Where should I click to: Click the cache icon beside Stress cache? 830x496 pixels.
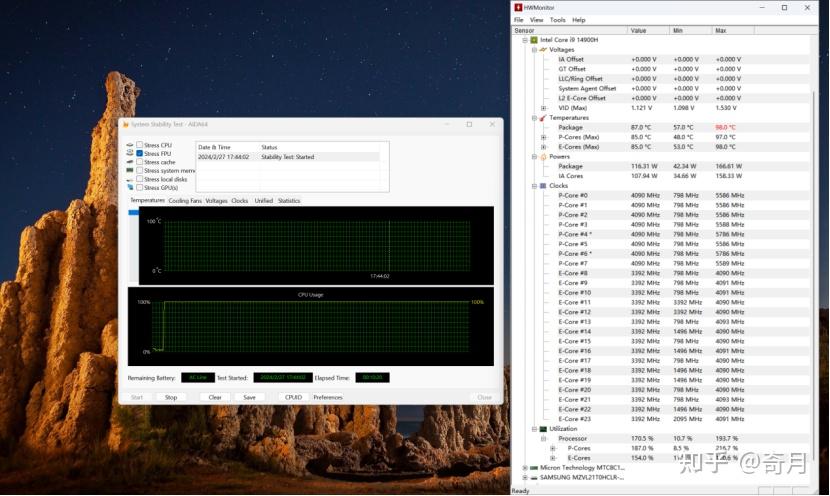[130, 162]
